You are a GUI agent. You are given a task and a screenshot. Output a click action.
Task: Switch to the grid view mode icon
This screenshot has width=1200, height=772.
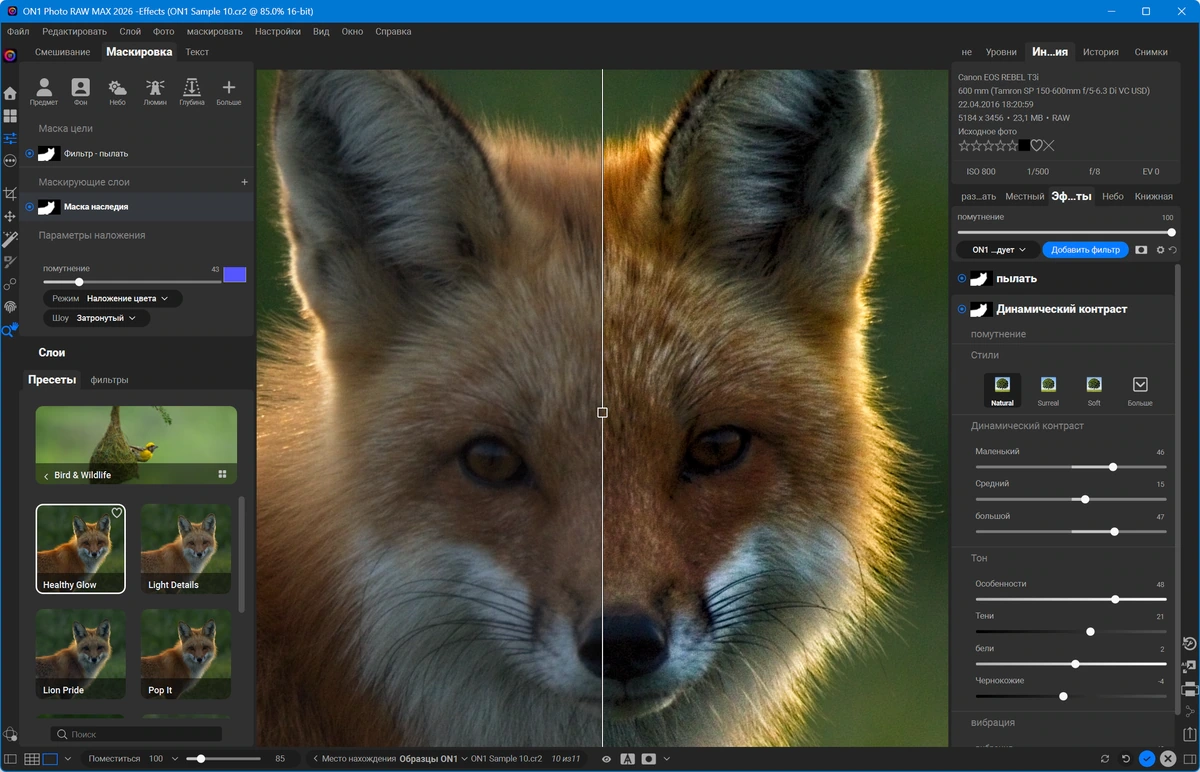click(x=31, y=759)
